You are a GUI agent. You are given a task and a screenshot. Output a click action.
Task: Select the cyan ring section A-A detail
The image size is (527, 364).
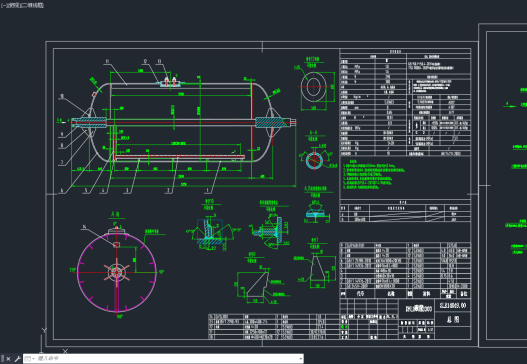click(x=314, y=160)
